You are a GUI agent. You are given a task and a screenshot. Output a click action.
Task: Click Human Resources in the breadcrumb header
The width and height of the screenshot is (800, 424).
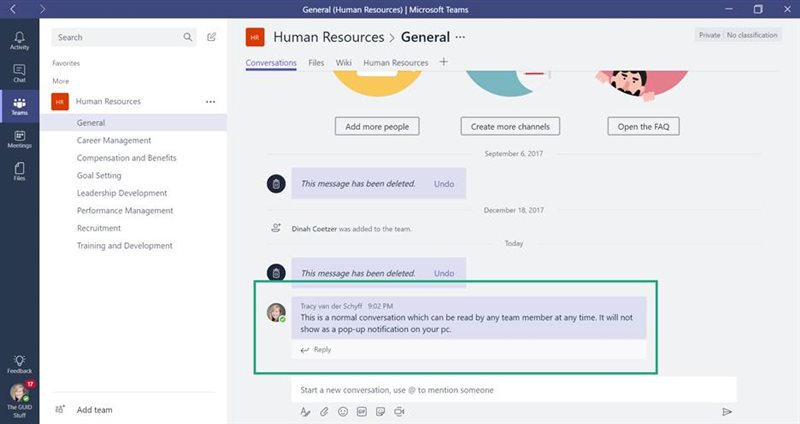(329, 37)
